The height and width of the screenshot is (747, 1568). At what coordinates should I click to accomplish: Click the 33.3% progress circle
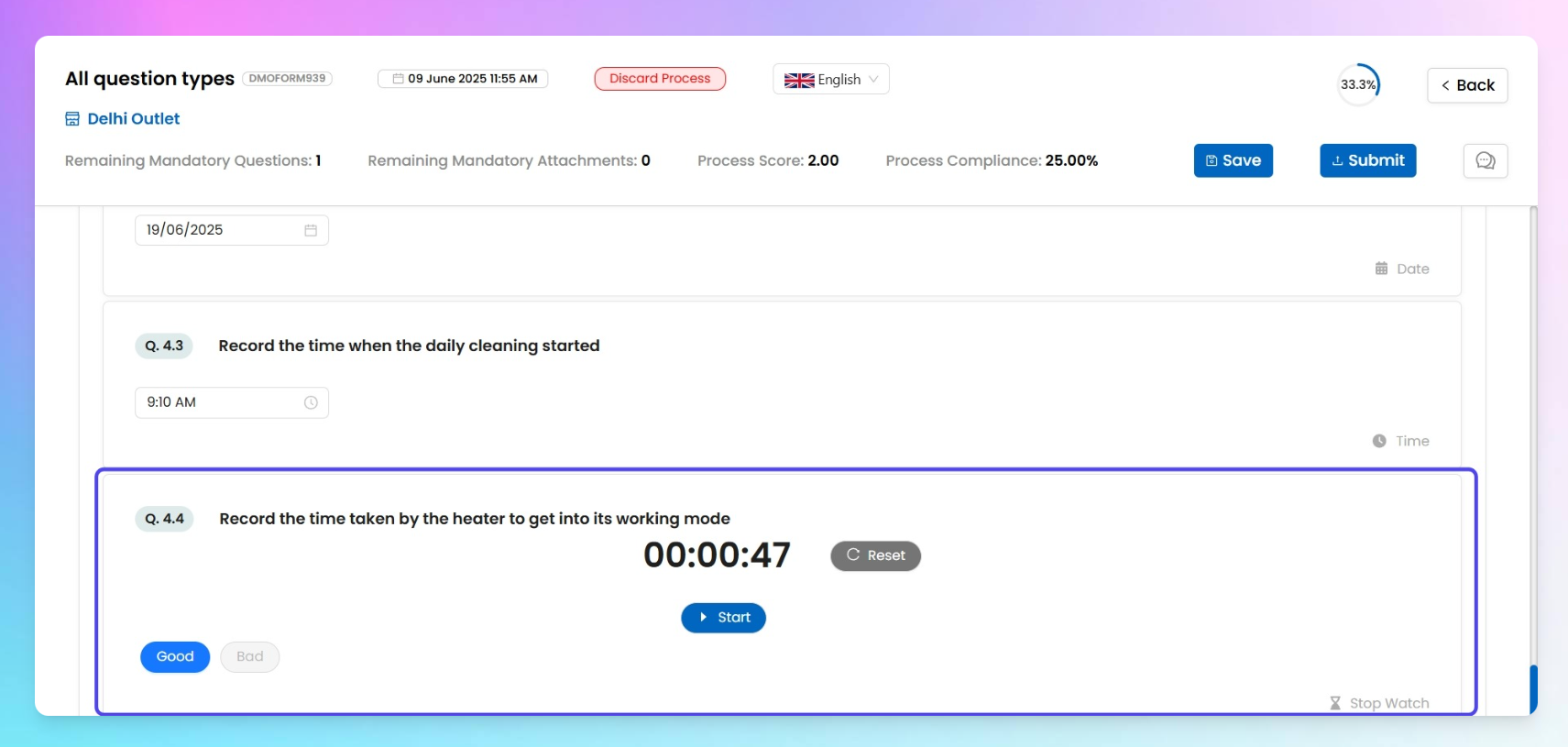[1358, 84]
